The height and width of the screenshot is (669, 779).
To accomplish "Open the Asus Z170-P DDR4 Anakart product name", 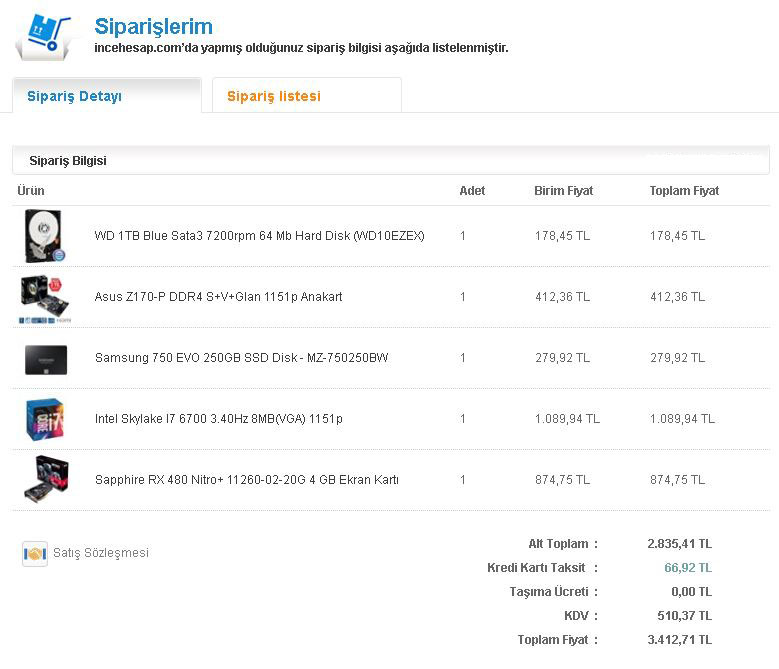I will point(218,297).
